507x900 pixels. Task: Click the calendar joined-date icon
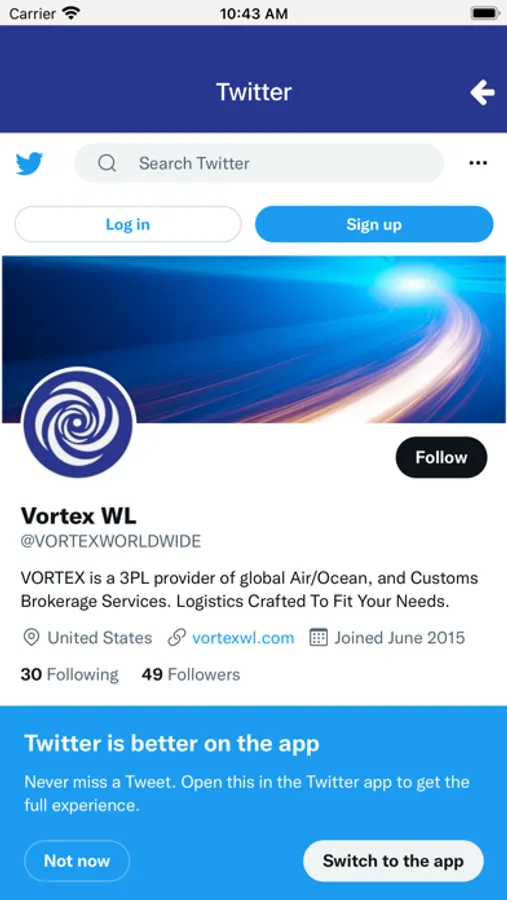pyautogui.click(x=318, y=638)
